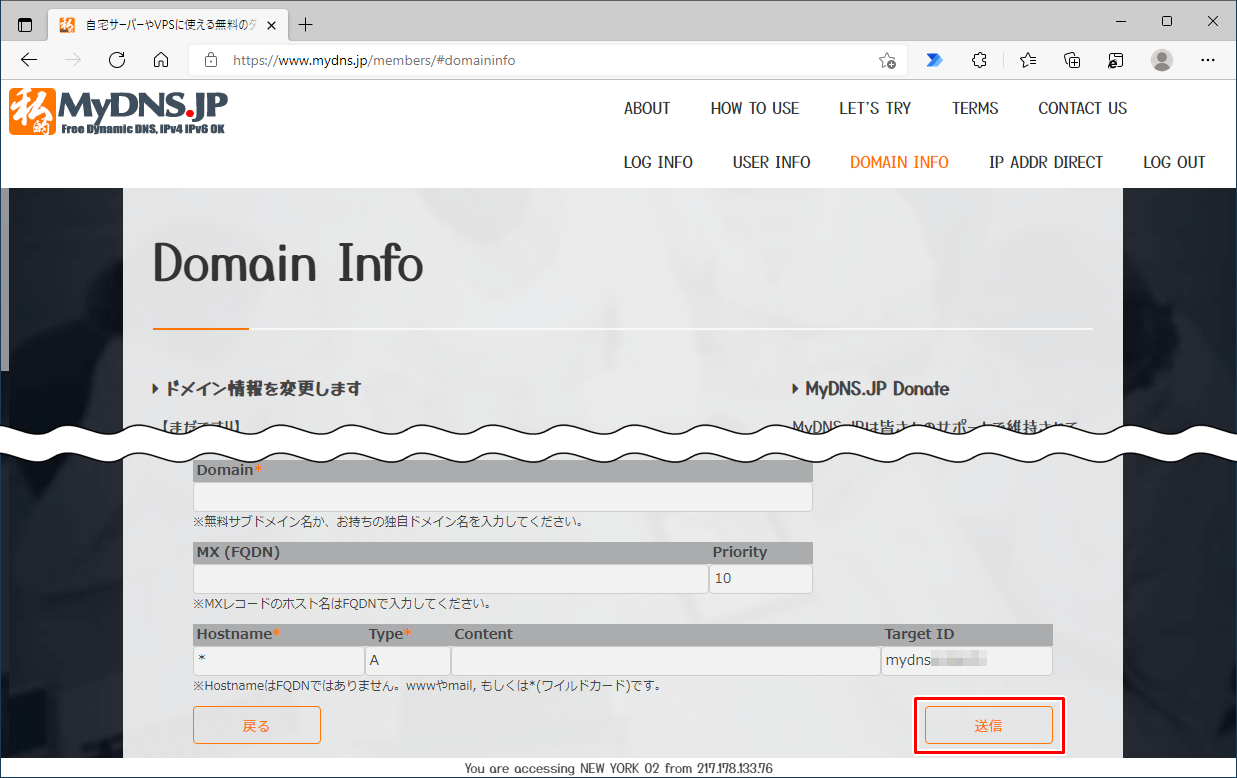This screenshot has width=1237, height=778.
Task: Click the Internet Explorer mode icon
Action: pos(1115,60)
